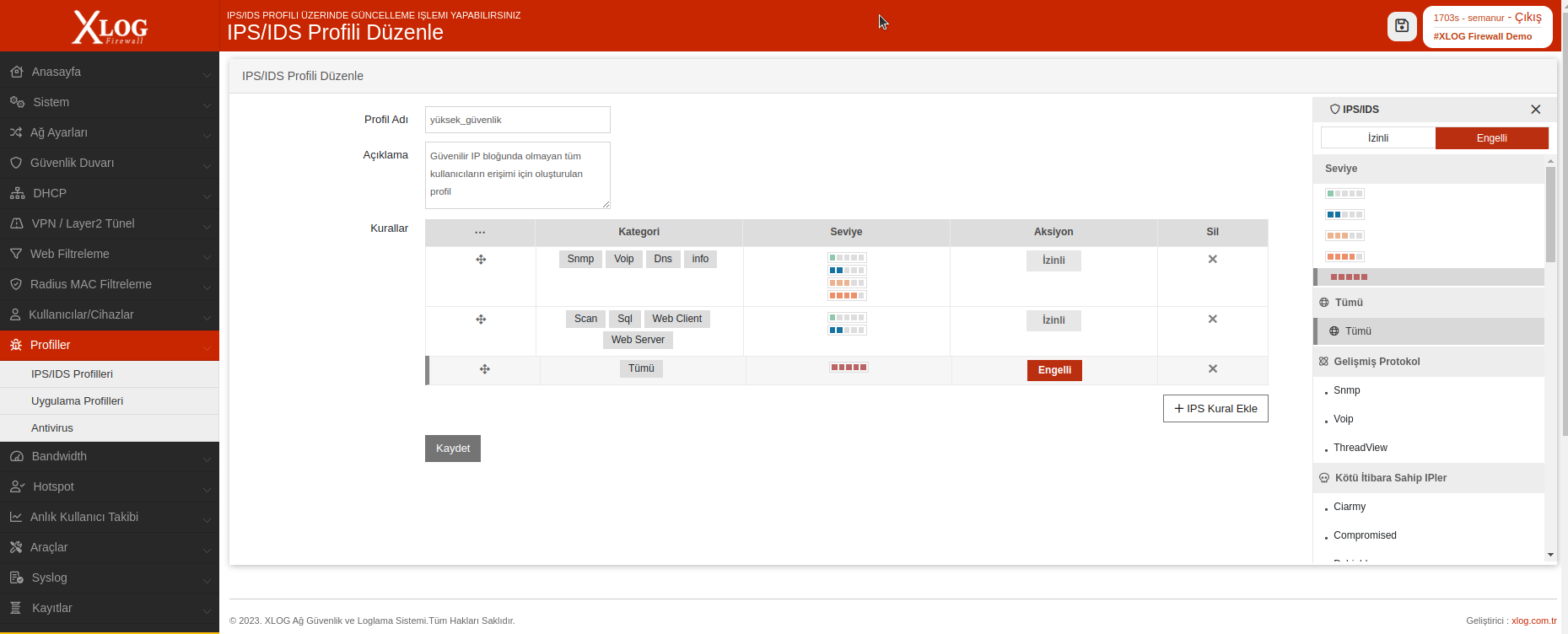Viewport: 1568px width, 634px height.
Task: Open Uygulama Profilleri submenu item
Action: (x=110, y=401)
